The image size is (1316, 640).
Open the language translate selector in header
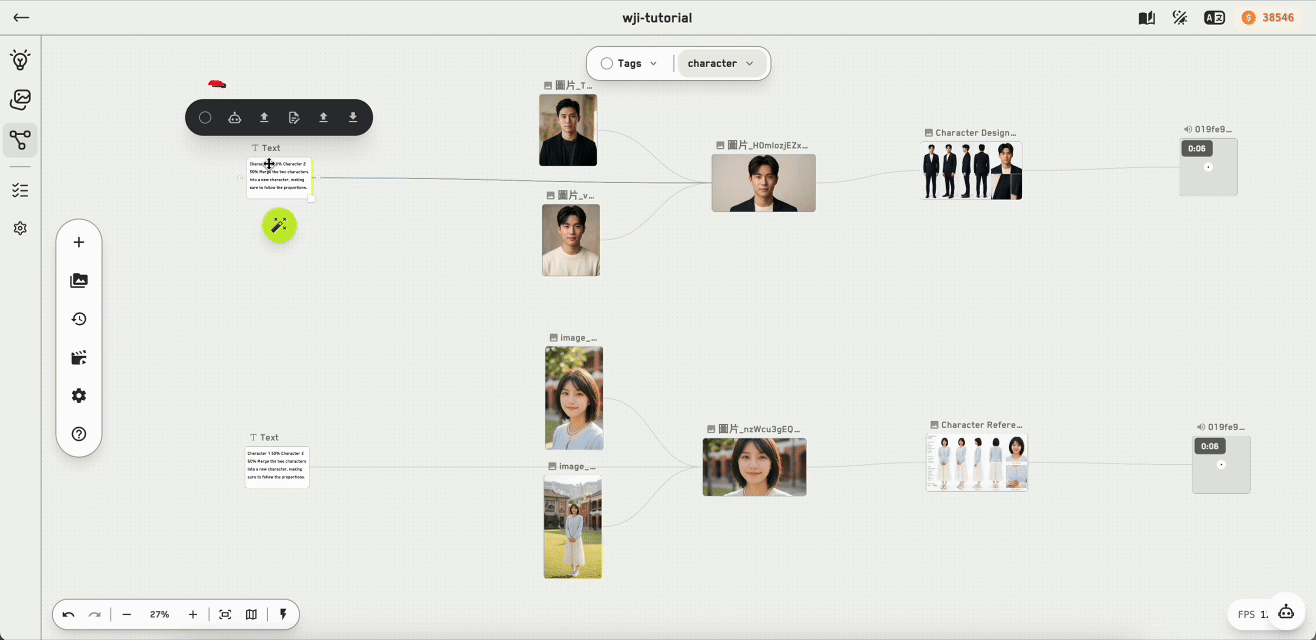1214,18
